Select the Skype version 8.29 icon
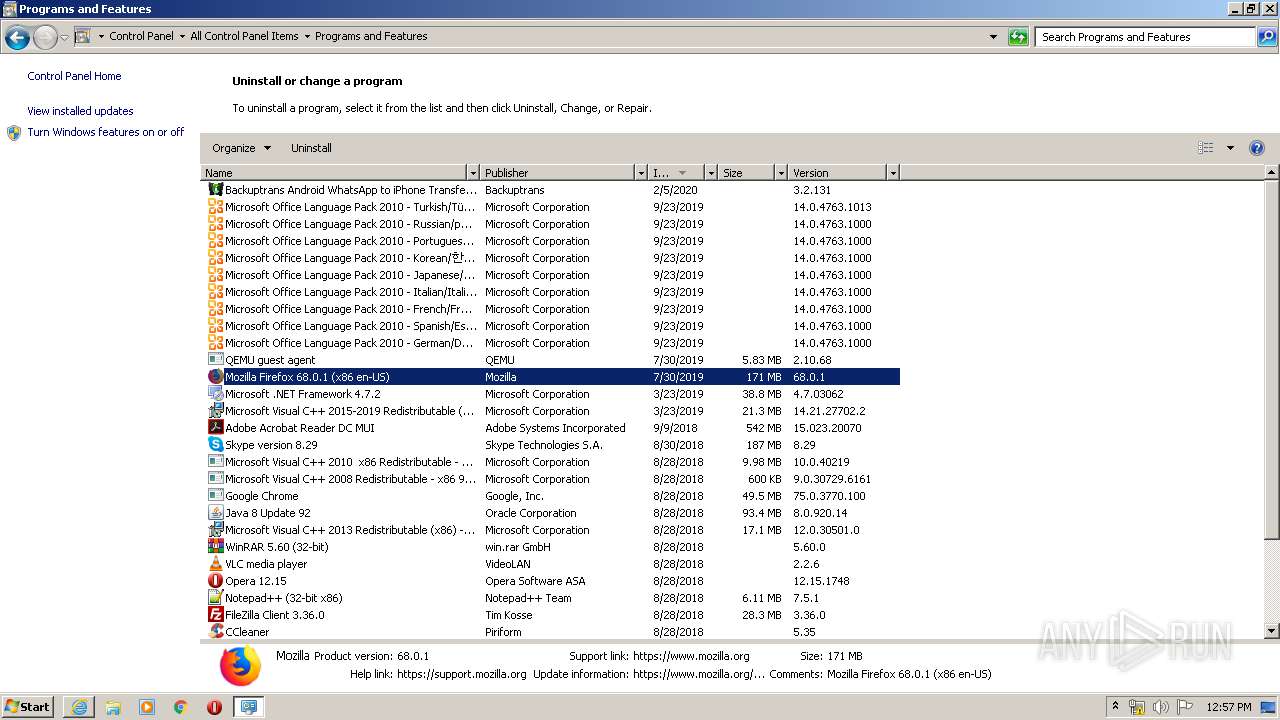The width and height of the screenshot is (1280, 720). [x=215, y=445]
